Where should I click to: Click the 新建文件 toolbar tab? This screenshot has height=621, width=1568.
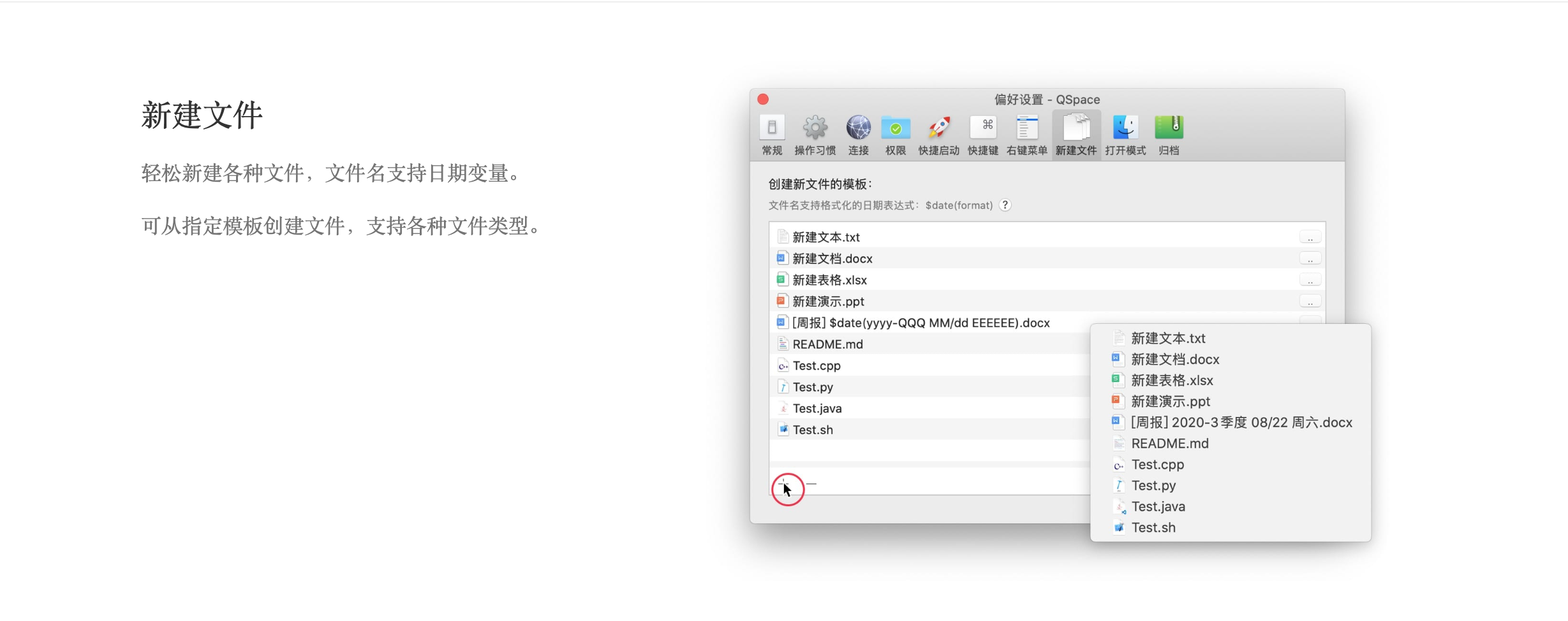(x=1076, y=135)
